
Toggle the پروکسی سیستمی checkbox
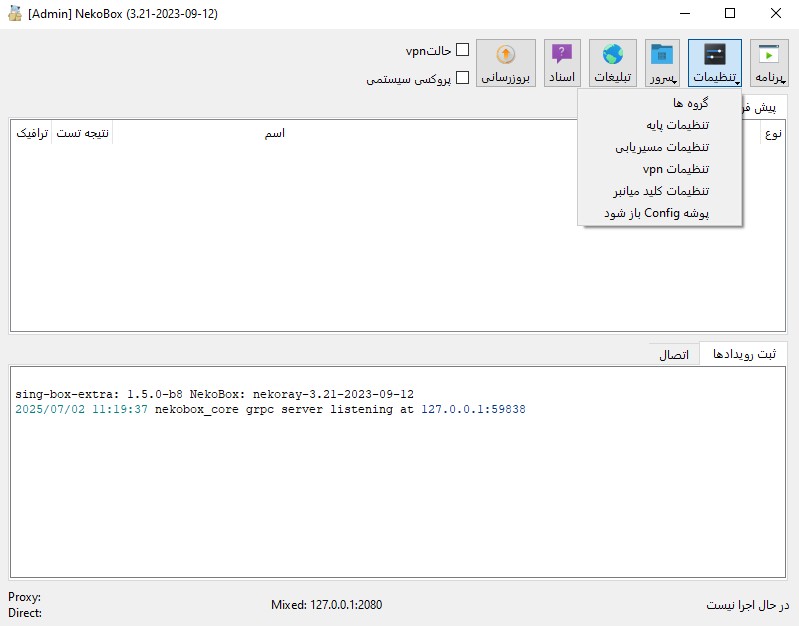pos(462,77)
